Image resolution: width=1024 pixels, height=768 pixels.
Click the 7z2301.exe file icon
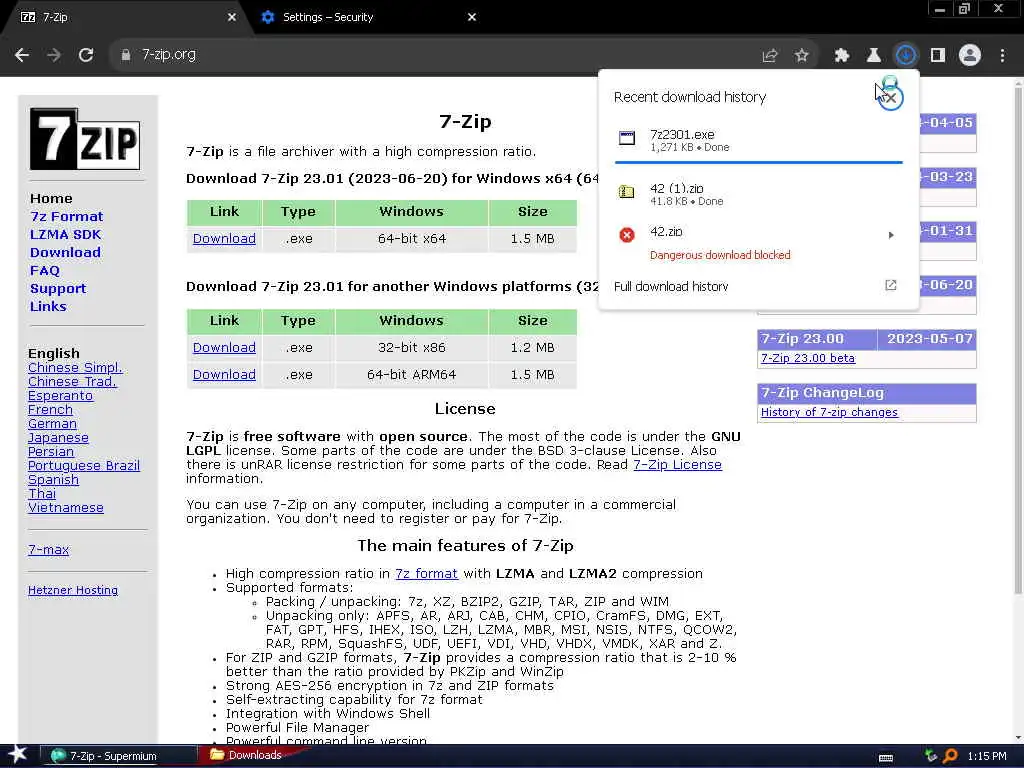pyautogui.click(x=627, y=138)
